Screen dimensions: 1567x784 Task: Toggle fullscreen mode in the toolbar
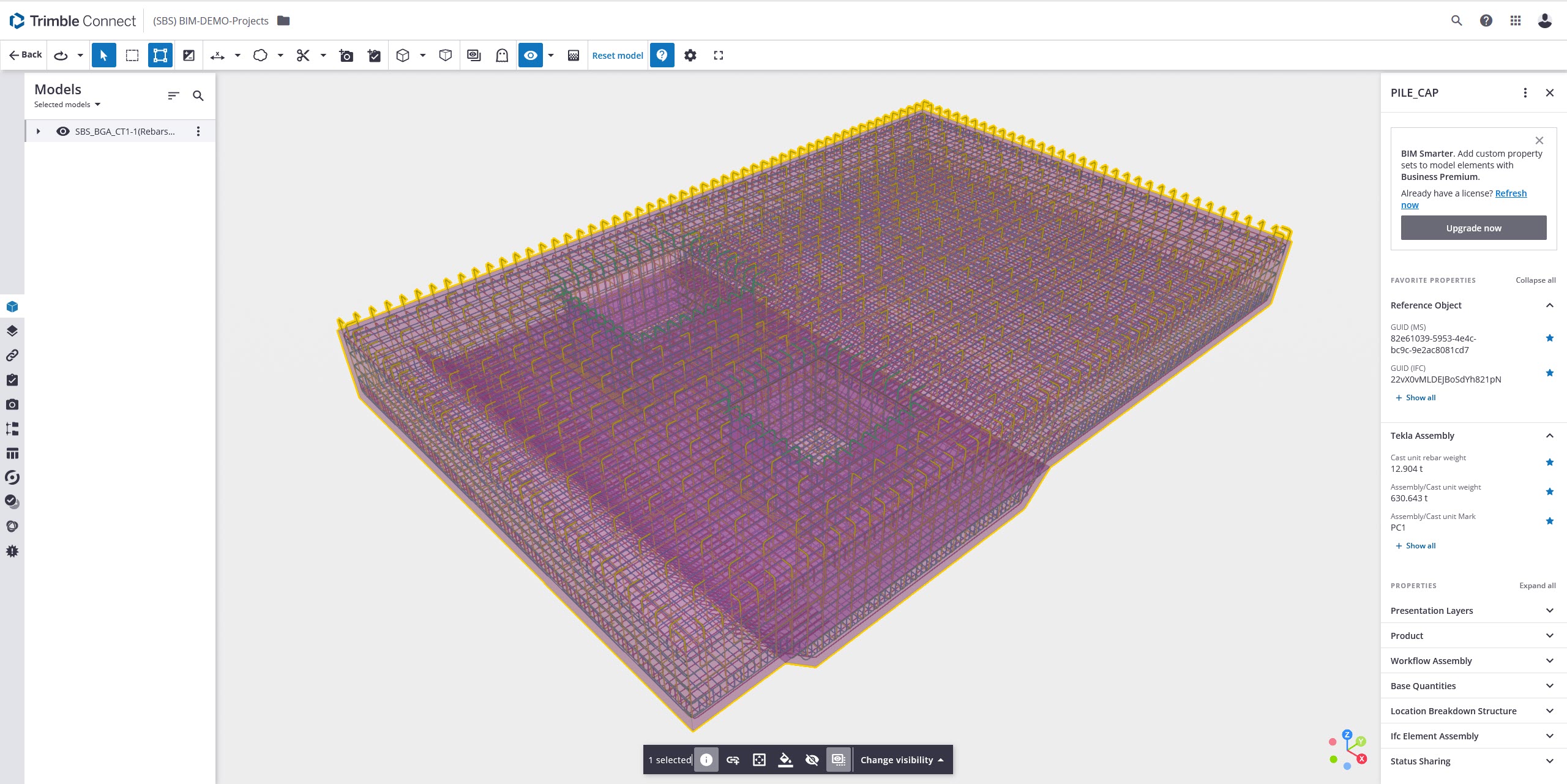point(719,55)
